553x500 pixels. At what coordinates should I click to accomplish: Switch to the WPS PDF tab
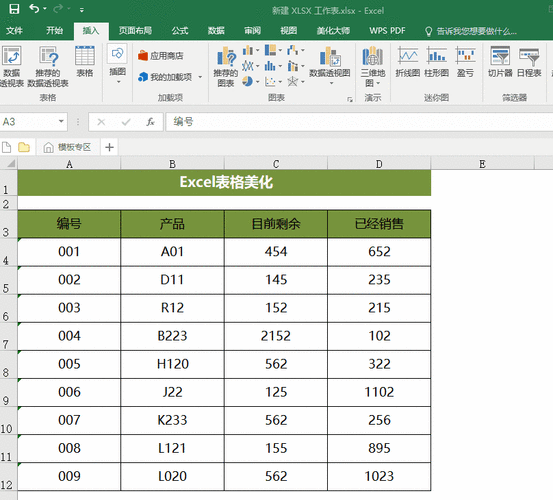click(x=387, y=31)
